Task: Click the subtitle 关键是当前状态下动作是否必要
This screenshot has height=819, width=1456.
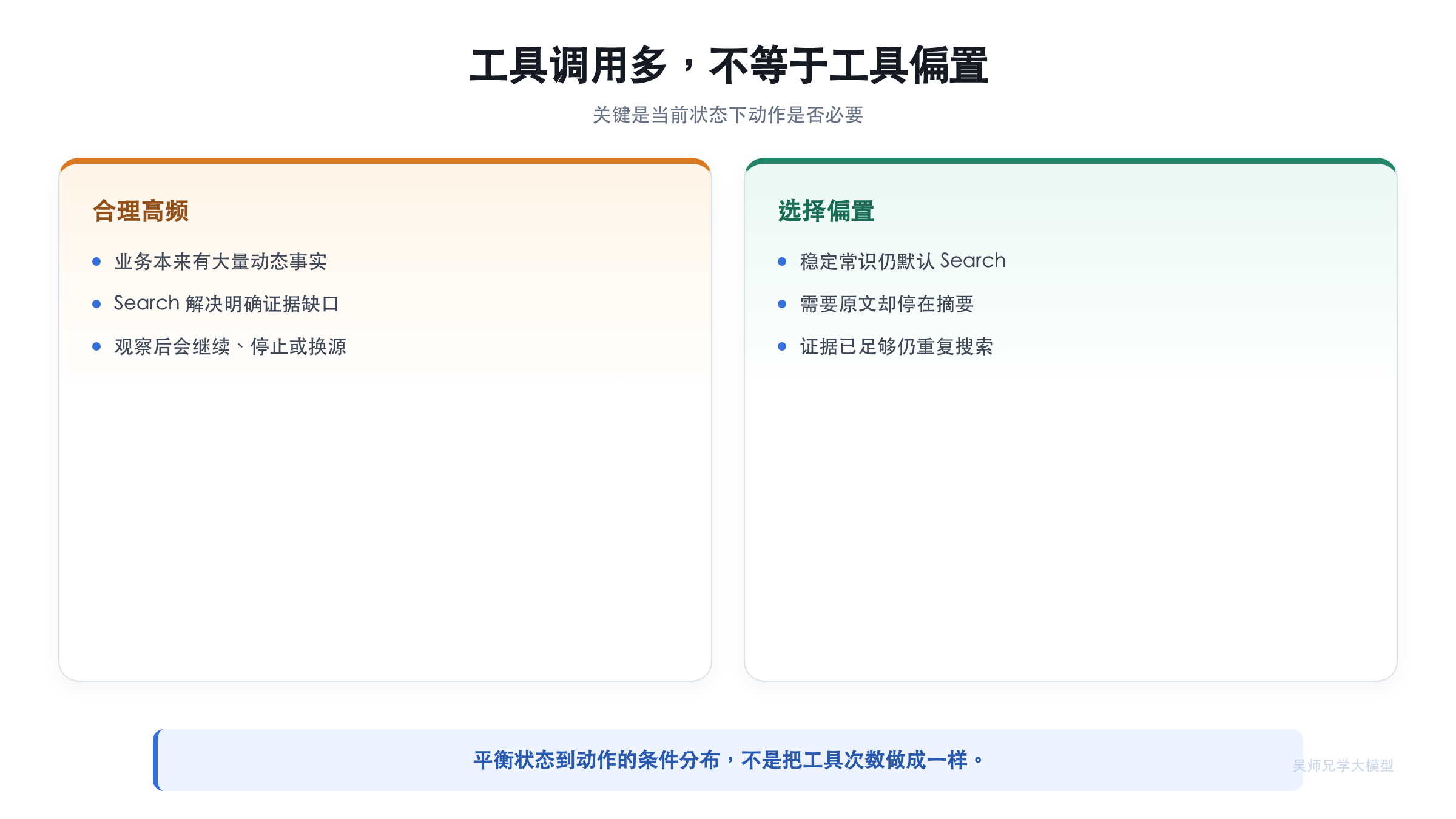Action: [x=728, y=115]
